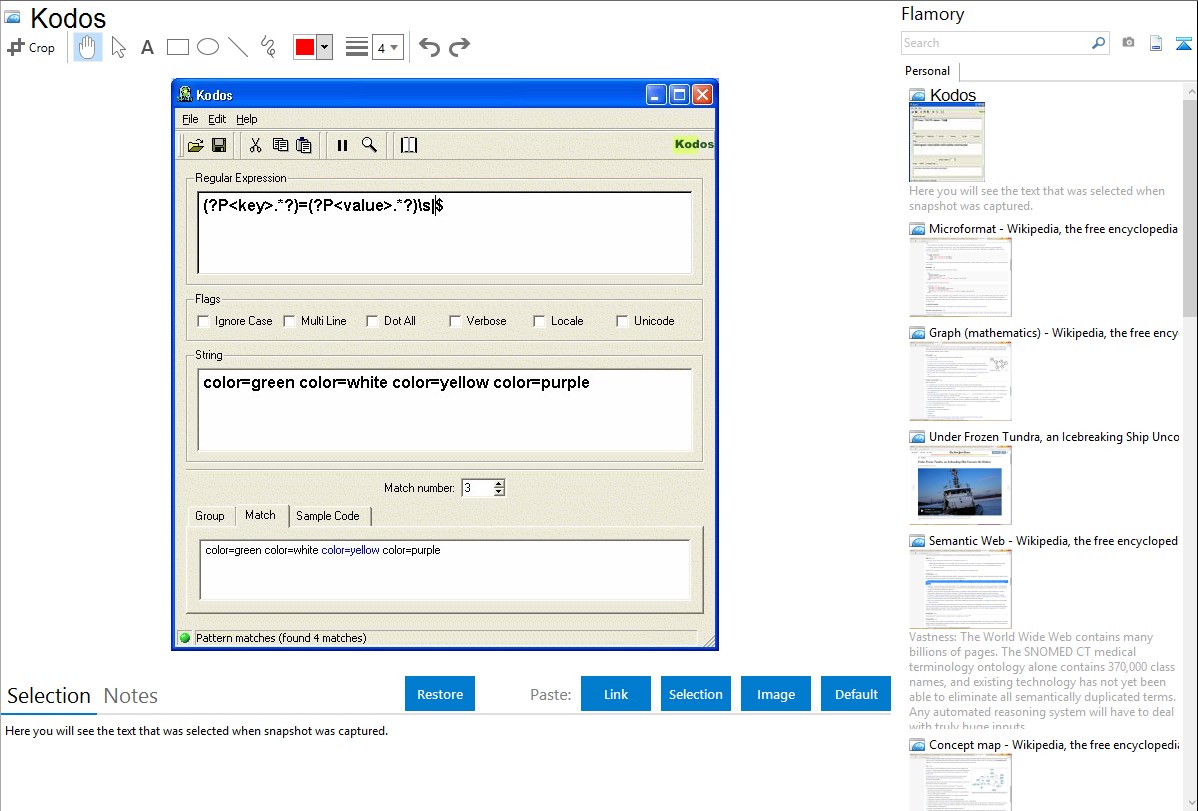Select the freehand scribble tool

pos(268,47)
